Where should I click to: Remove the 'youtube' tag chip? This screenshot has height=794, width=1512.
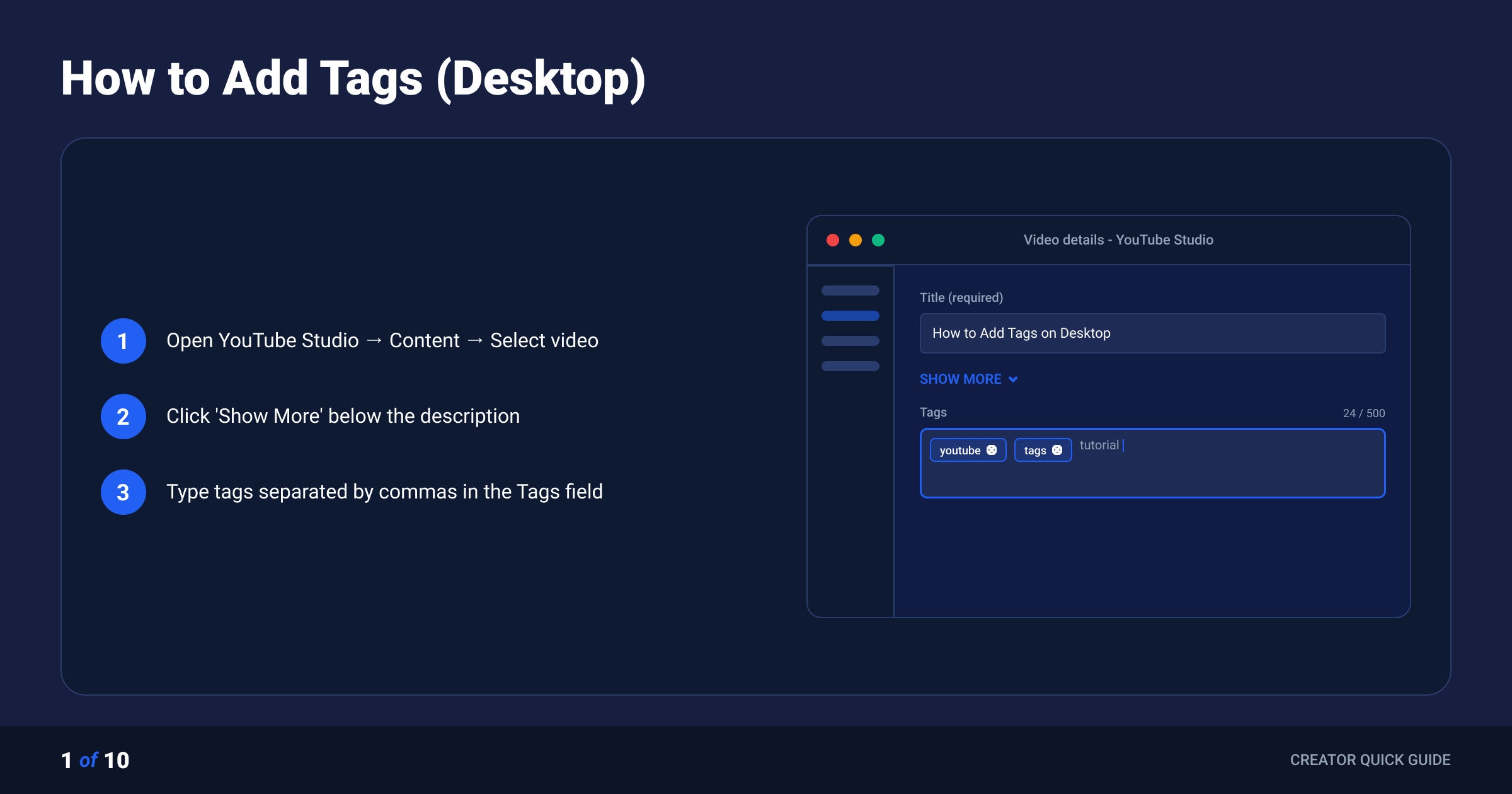click(992, 450)
